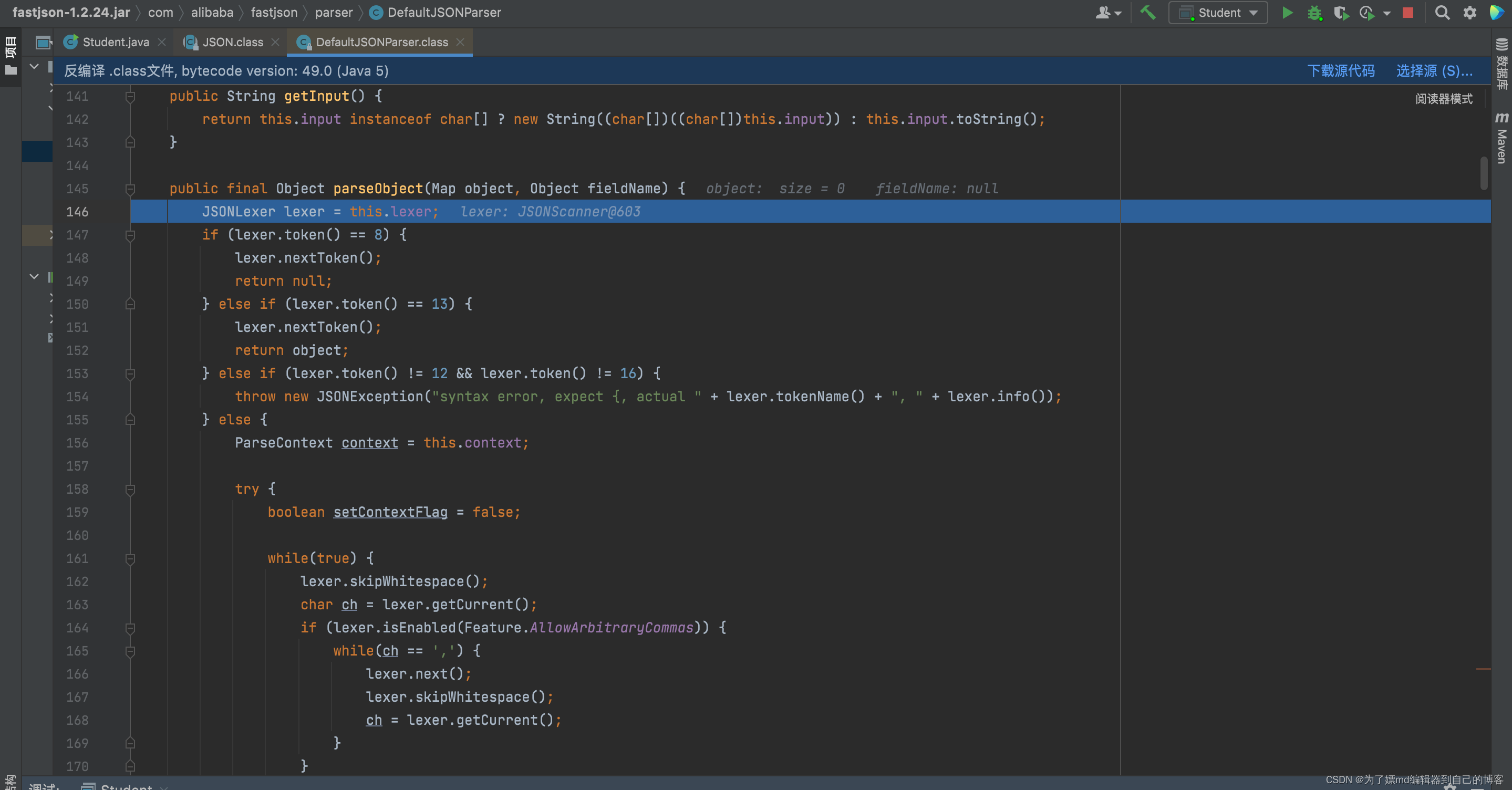This screenshot has width=1512, height=790.
Task: Close the JSON.class tab
Action: point(275,42)
